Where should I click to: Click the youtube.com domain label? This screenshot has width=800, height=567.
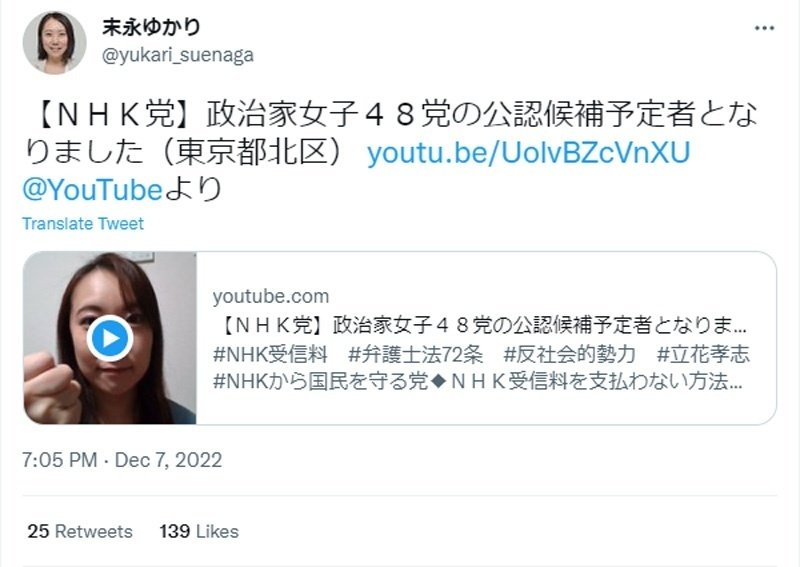271,296
